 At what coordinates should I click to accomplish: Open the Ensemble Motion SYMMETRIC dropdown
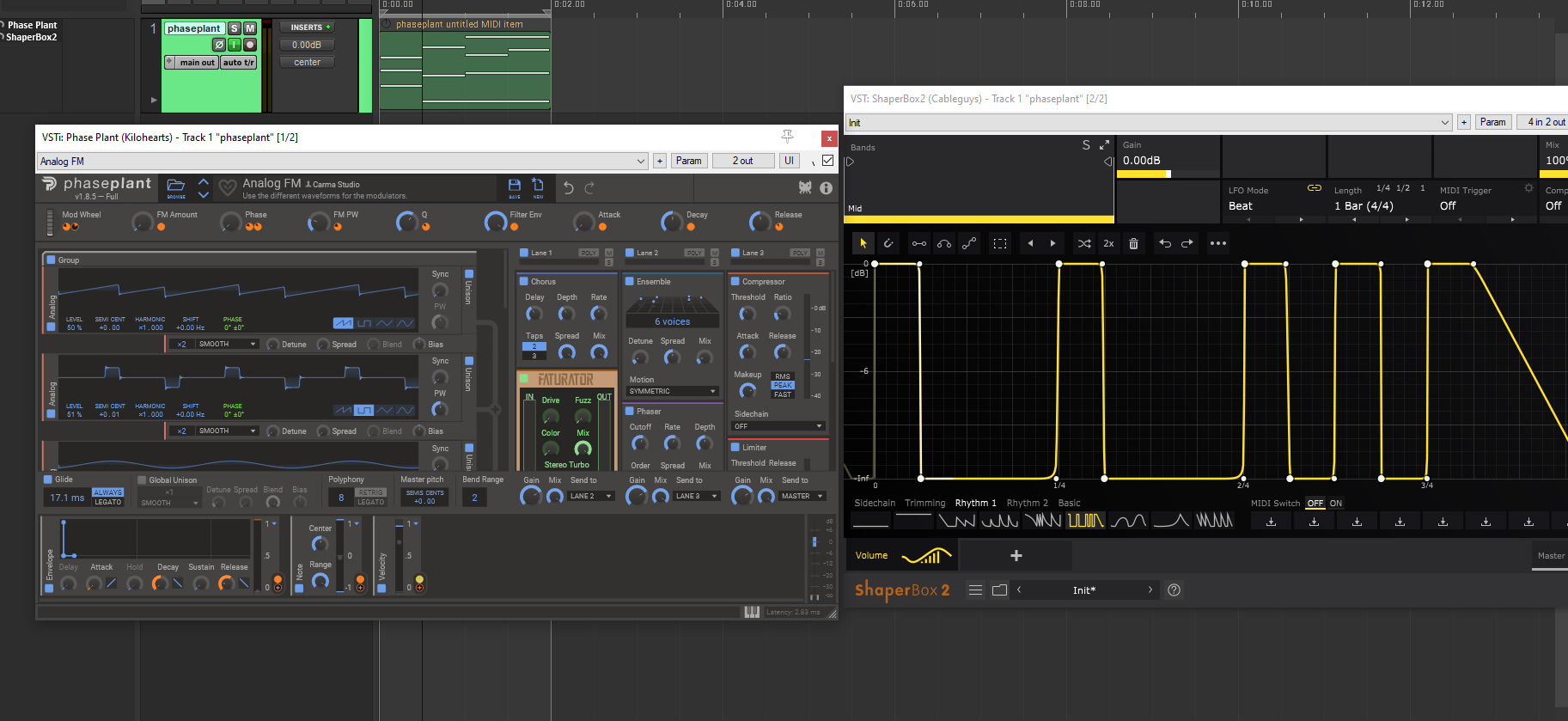pos(673,391)
